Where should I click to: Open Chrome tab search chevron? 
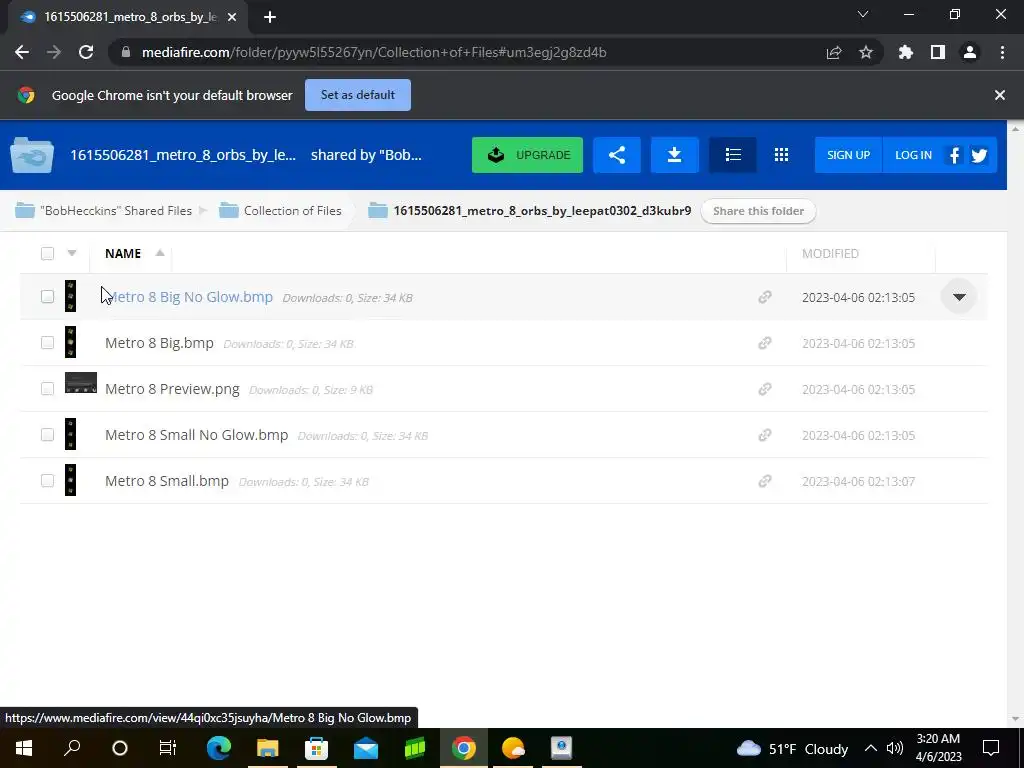[863, 14]
